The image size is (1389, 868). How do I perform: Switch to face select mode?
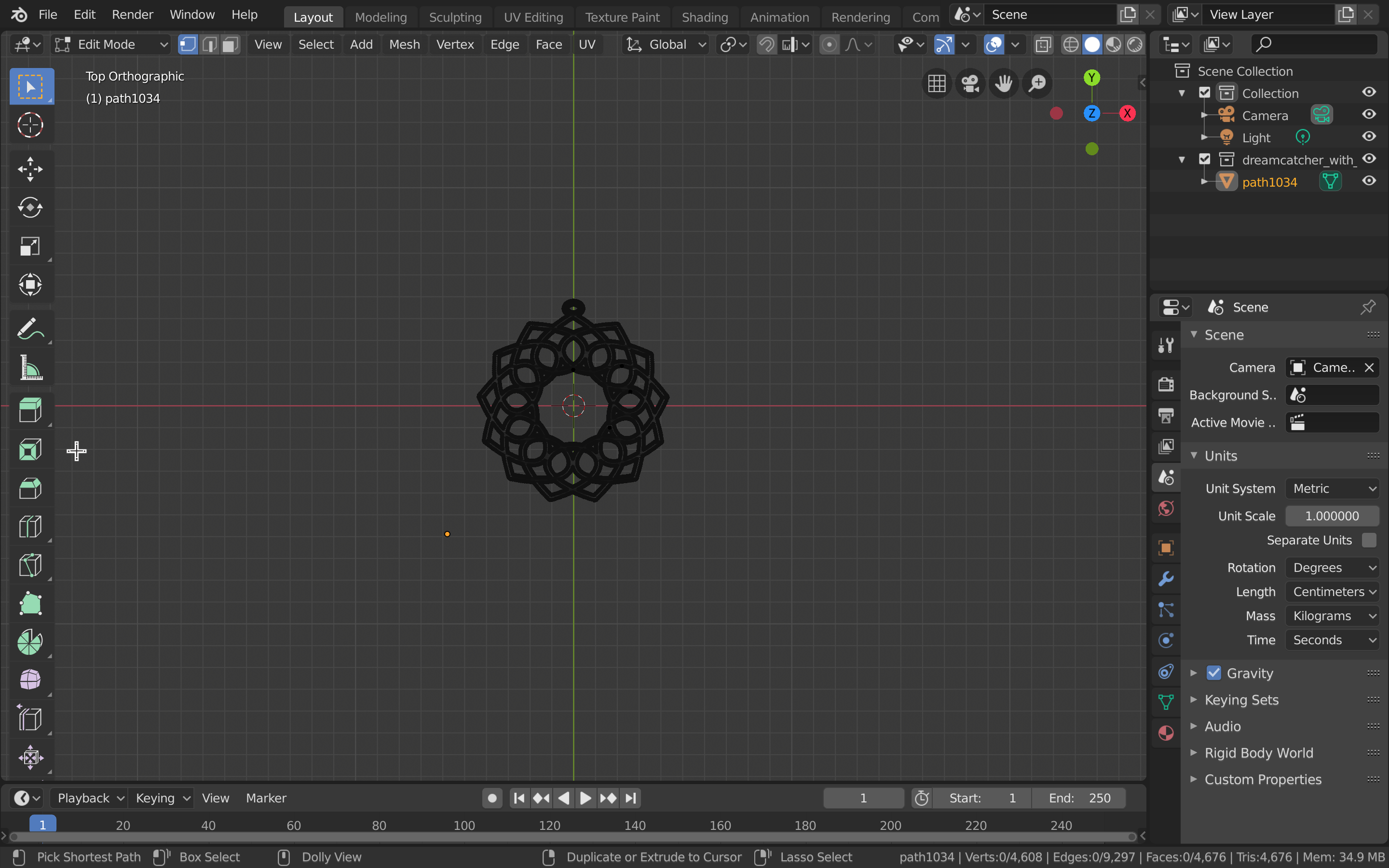tap(230, 44)
